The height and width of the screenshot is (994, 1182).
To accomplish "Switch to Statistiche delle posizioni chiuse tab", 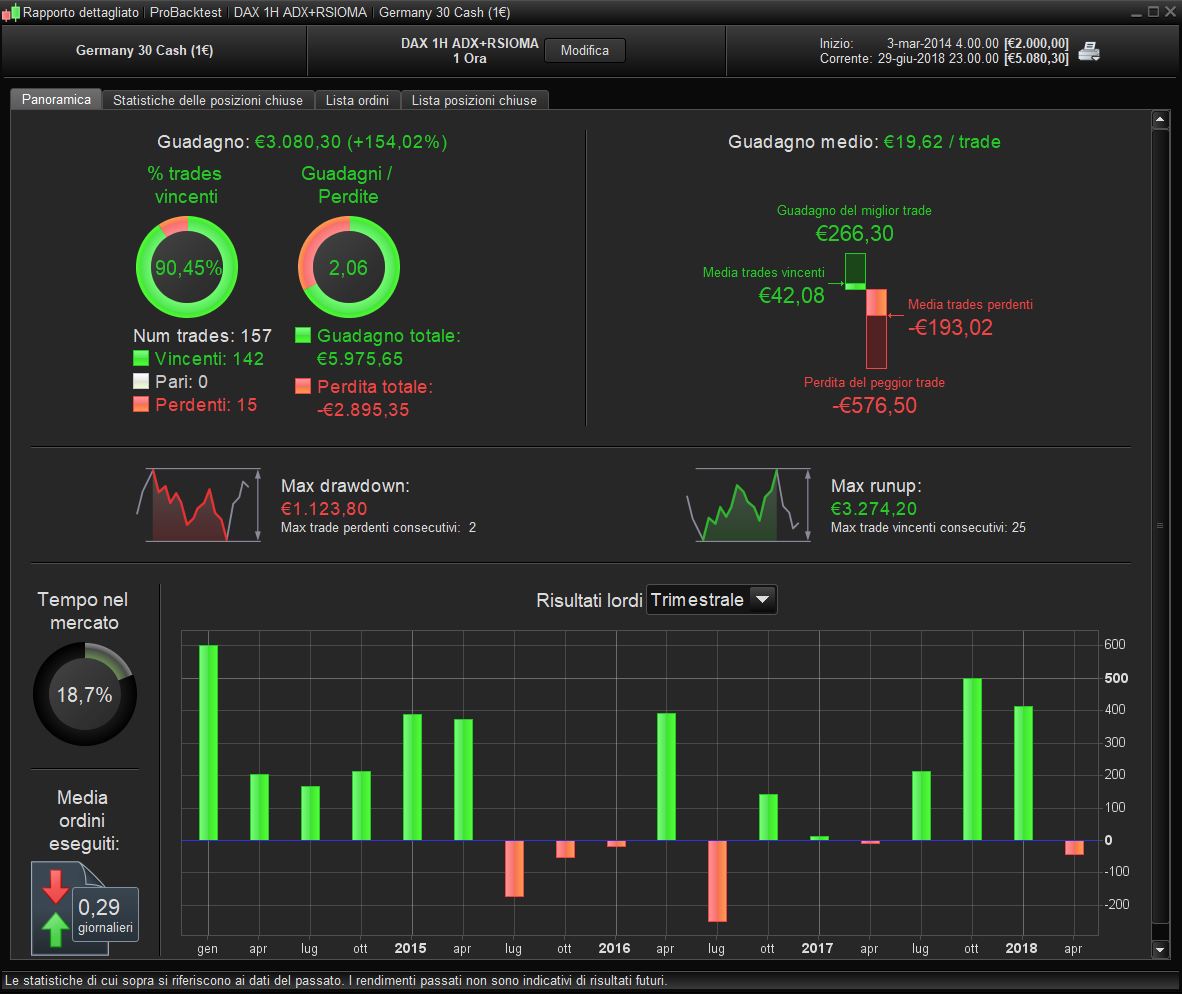I will point(208,100).
